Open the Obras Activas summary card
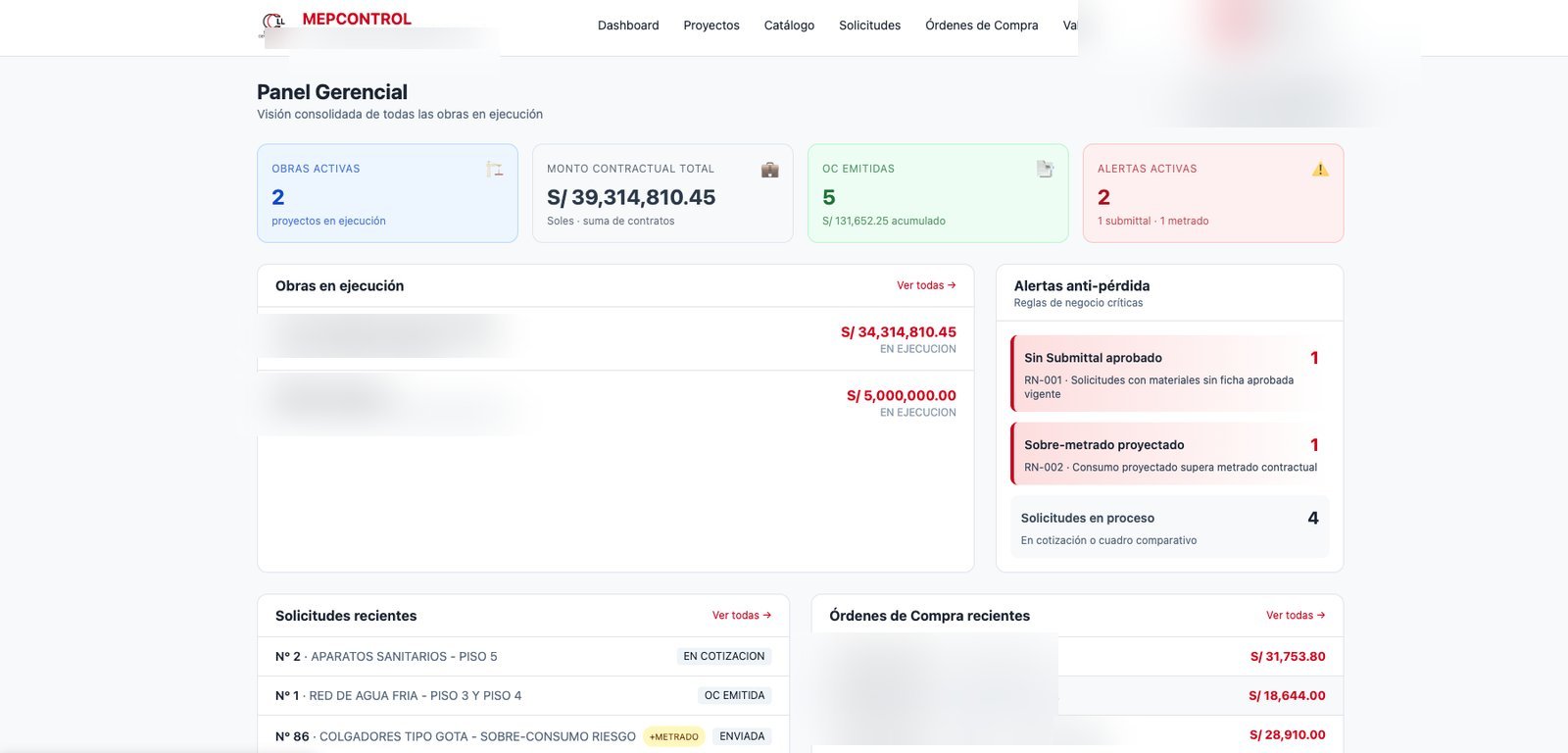The image size is (1568, 753). (x=387, y=193)
